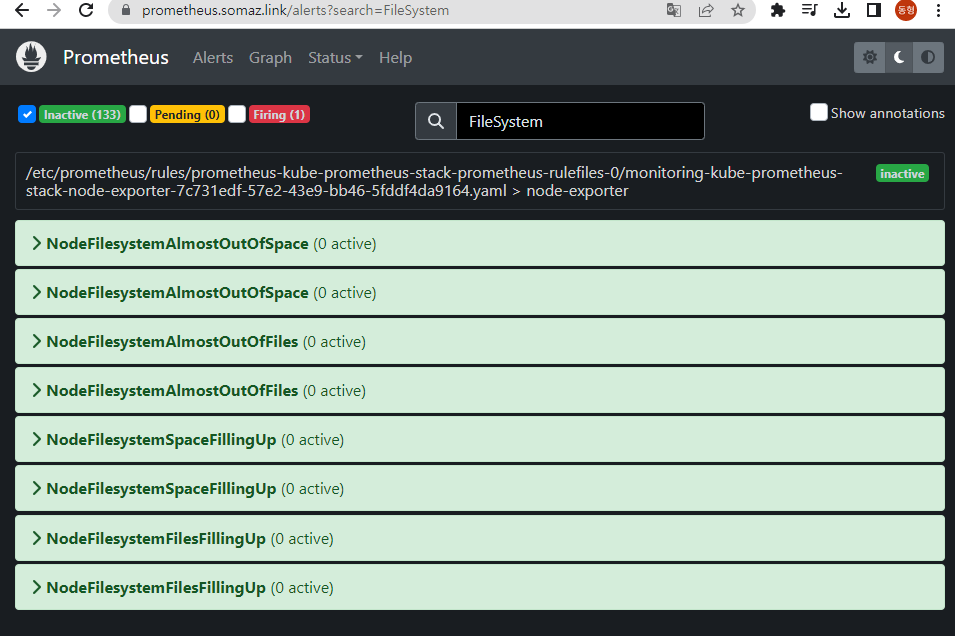This screenshot has width=955, height=636.
Task: Click the browser forward arrow
Action: coord(54,10)
